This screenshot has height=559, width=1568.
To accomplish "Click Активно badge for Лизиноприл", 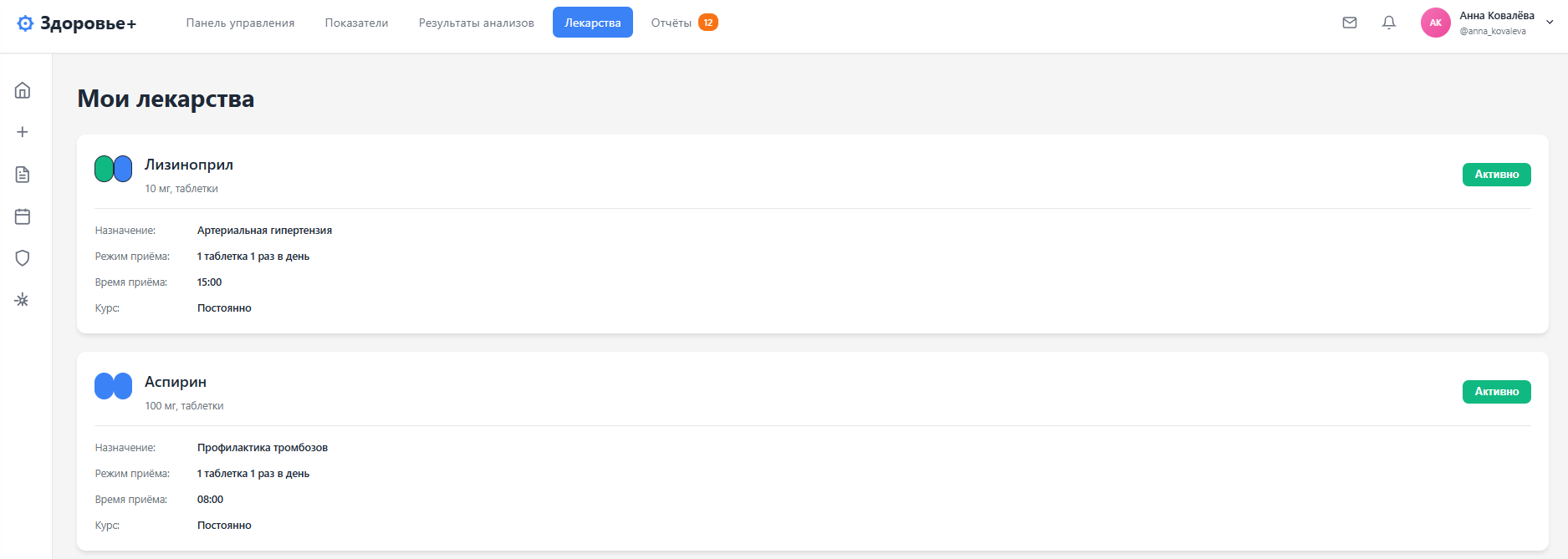I will coord(1496,175).
